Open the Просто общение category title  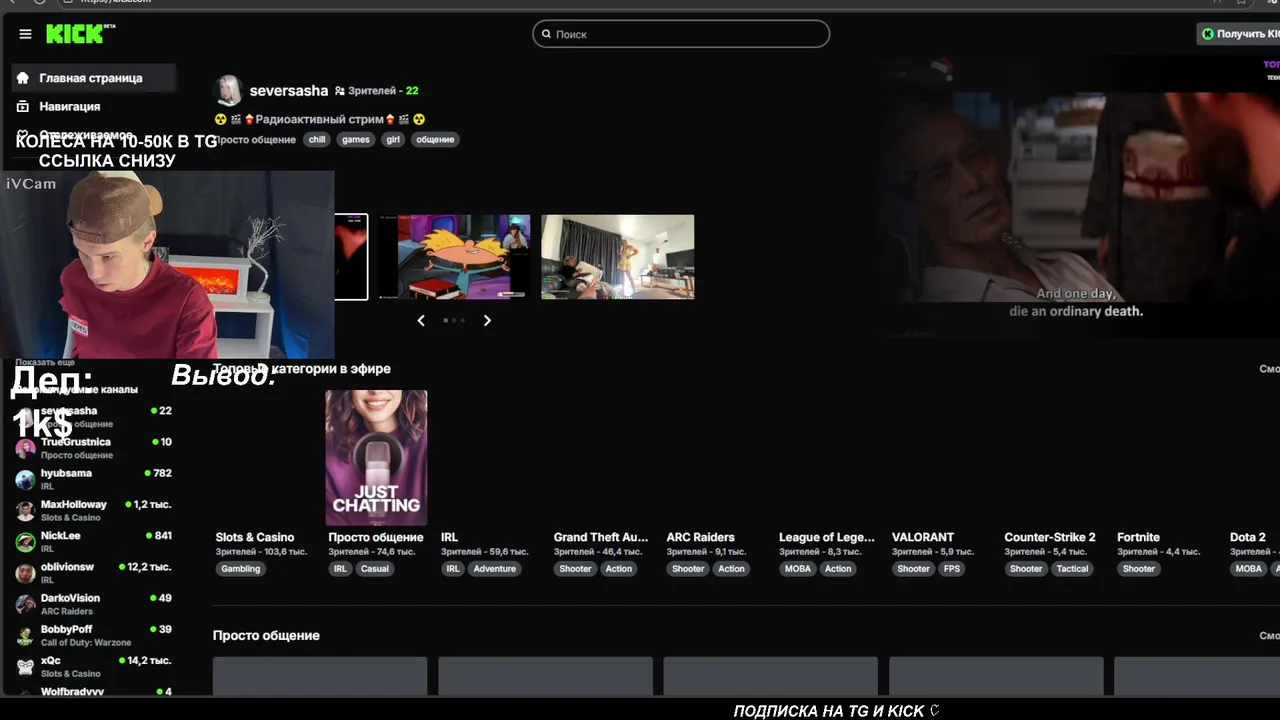click(x=376, y=537)
